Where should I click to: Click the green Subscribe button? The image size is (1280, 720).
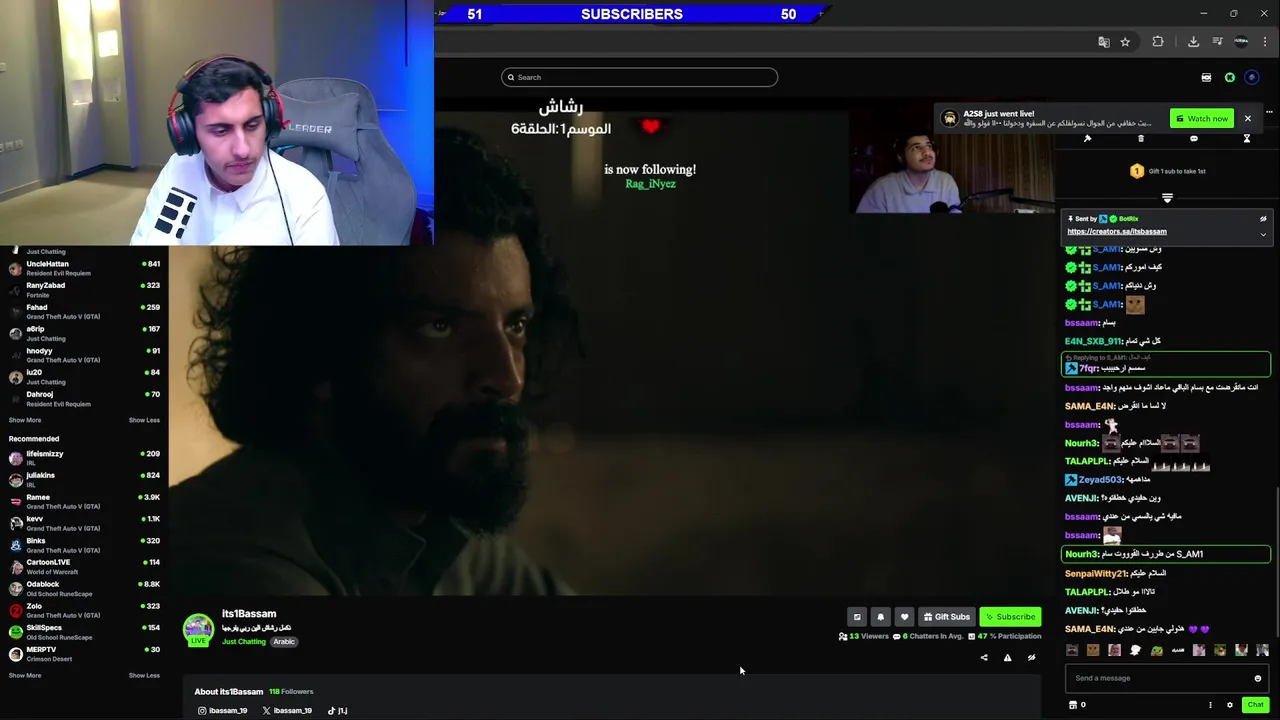pos(1010,617)
